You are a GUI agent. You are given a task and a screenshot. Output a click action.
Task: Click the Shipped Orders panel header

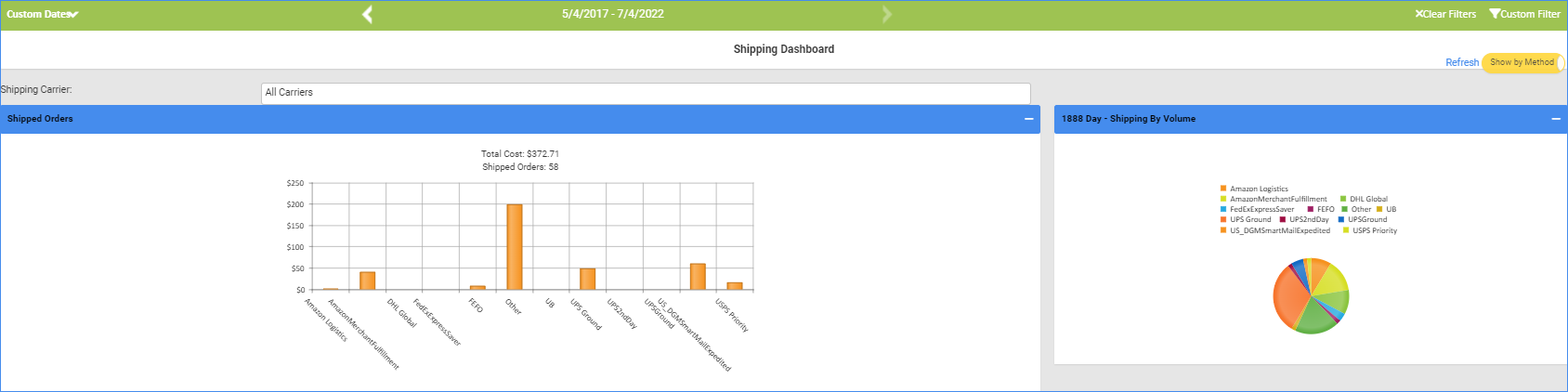520,119
